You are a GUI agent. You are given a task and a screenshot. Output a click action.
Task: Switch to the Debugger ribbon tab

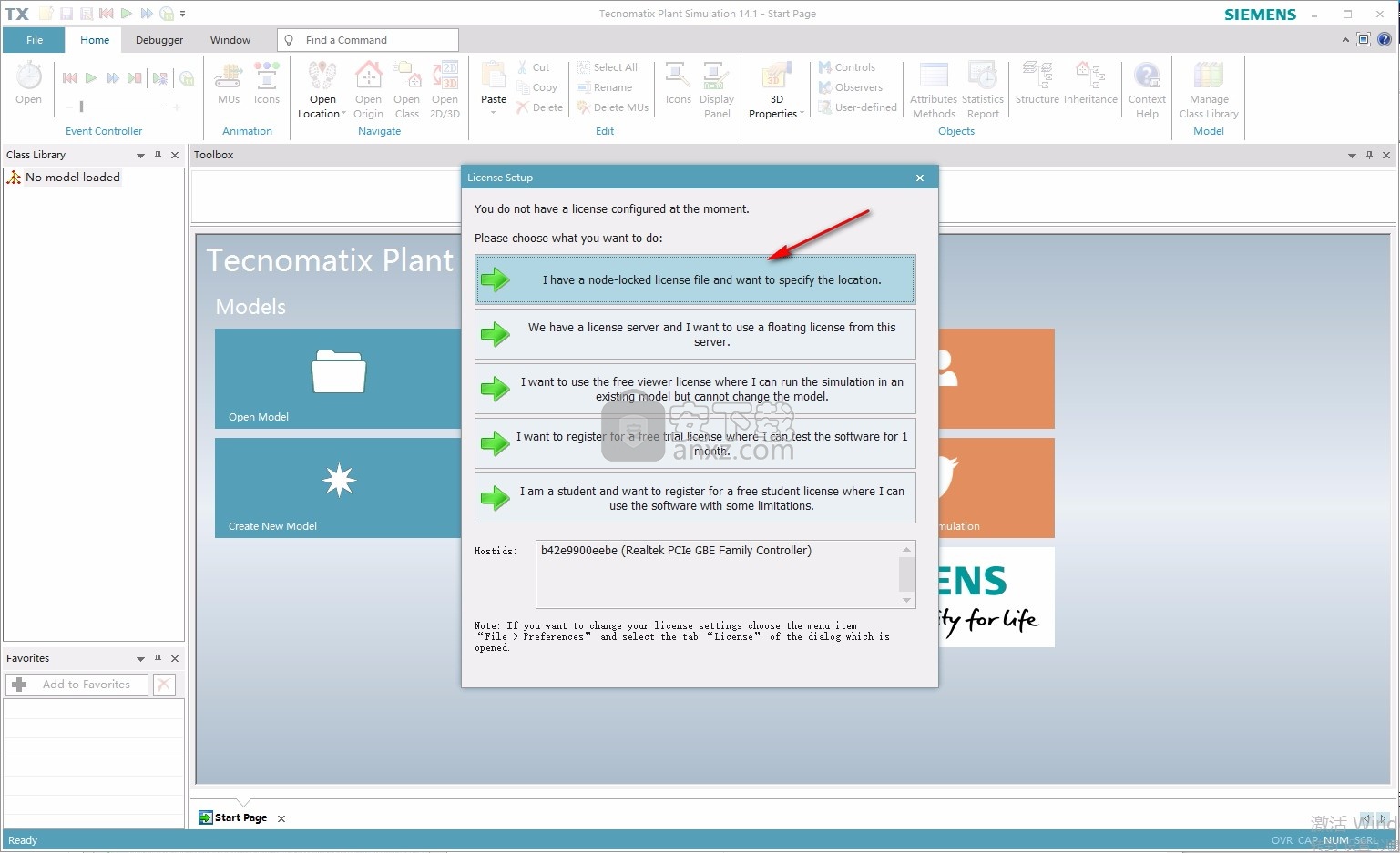pyautogui.click(x=159, y=40)
